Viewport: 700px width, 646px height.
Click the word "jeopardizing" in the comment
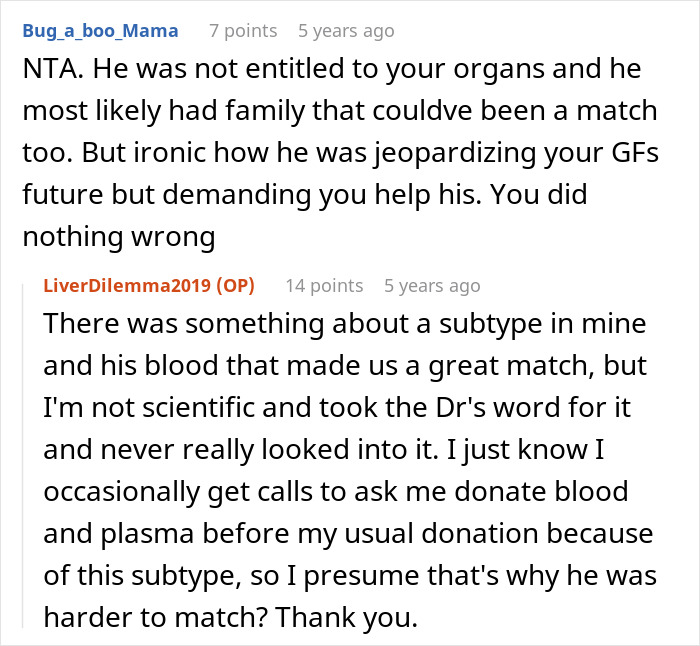click(398, 153)
